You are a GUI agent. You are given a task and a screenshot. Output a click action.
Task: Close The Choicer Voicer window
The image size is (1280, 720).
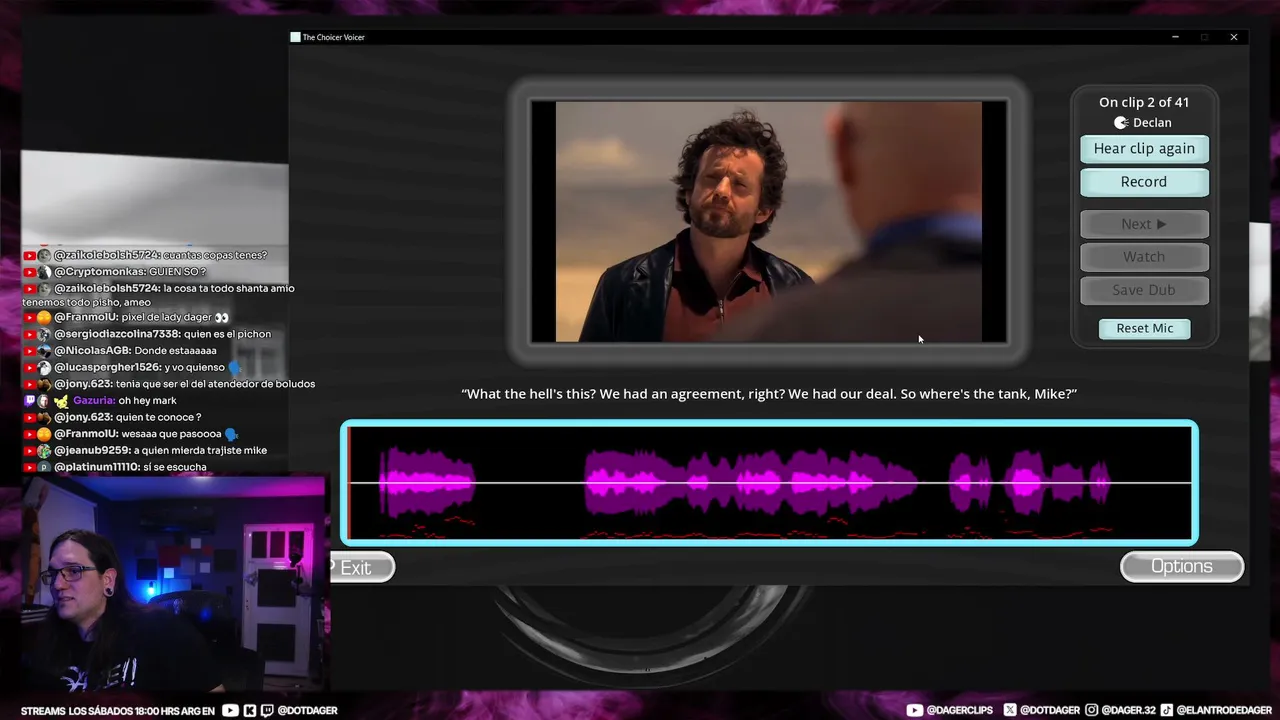coord(1234,37)
